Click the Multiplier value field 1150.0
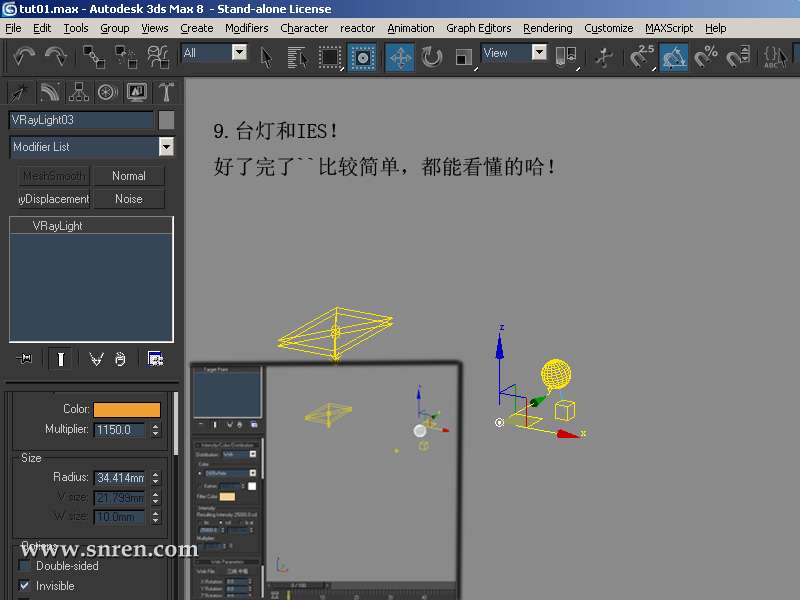800x600 pixels. pyautogui.click(x=120, y=430)
